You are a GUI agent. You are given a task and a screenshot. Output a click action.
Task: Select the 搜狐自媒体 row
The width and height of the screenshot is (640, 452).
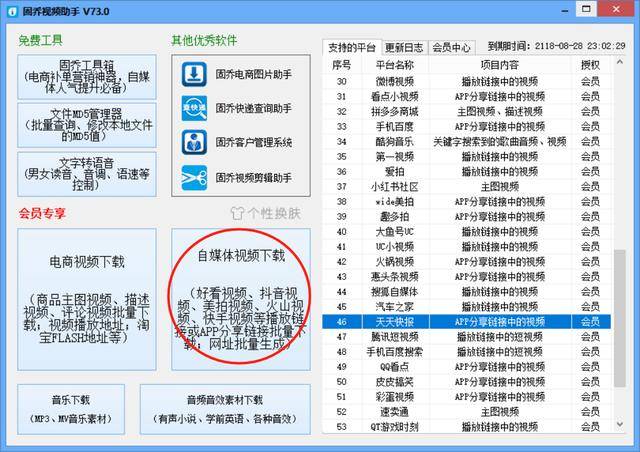467,292
